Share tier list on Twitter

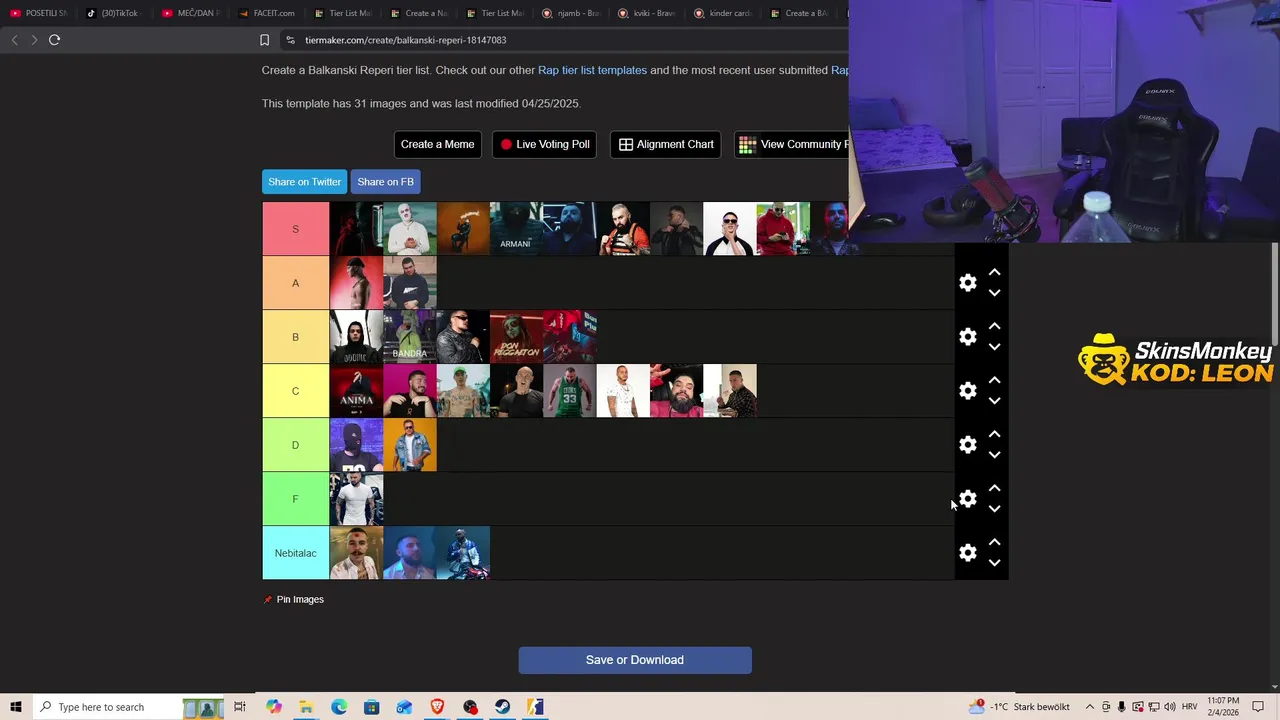(x=304, y=182)
